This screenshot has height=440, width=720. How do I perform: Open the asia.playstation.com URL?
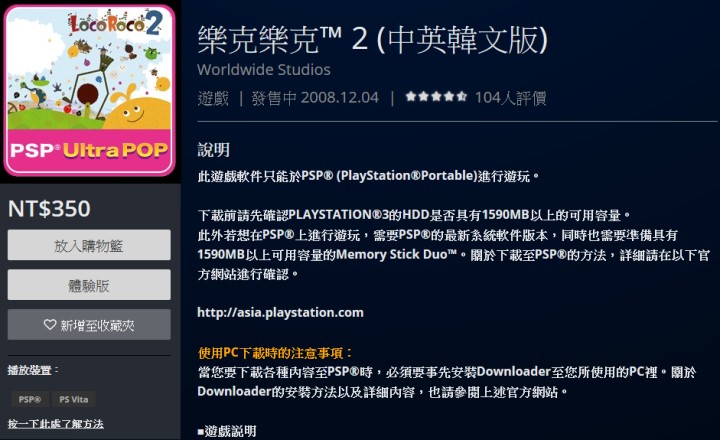coord(280,312)
